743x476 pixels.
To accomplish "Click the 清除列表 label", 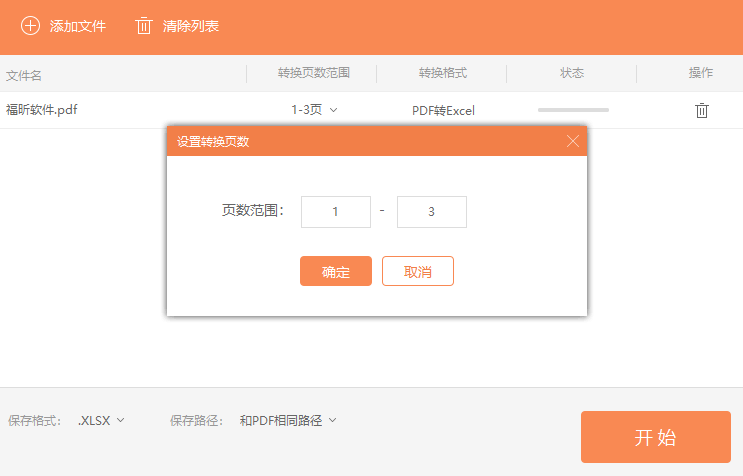I will coord(190,26).
